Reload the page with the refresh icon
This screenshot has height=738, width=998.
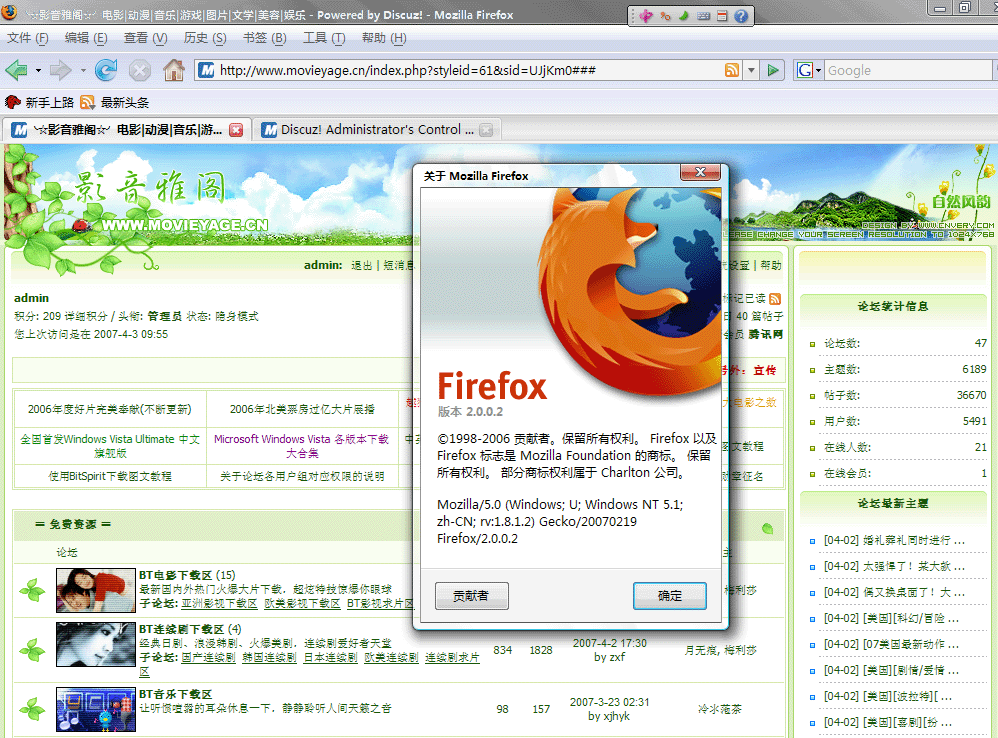tap(106, 69)
